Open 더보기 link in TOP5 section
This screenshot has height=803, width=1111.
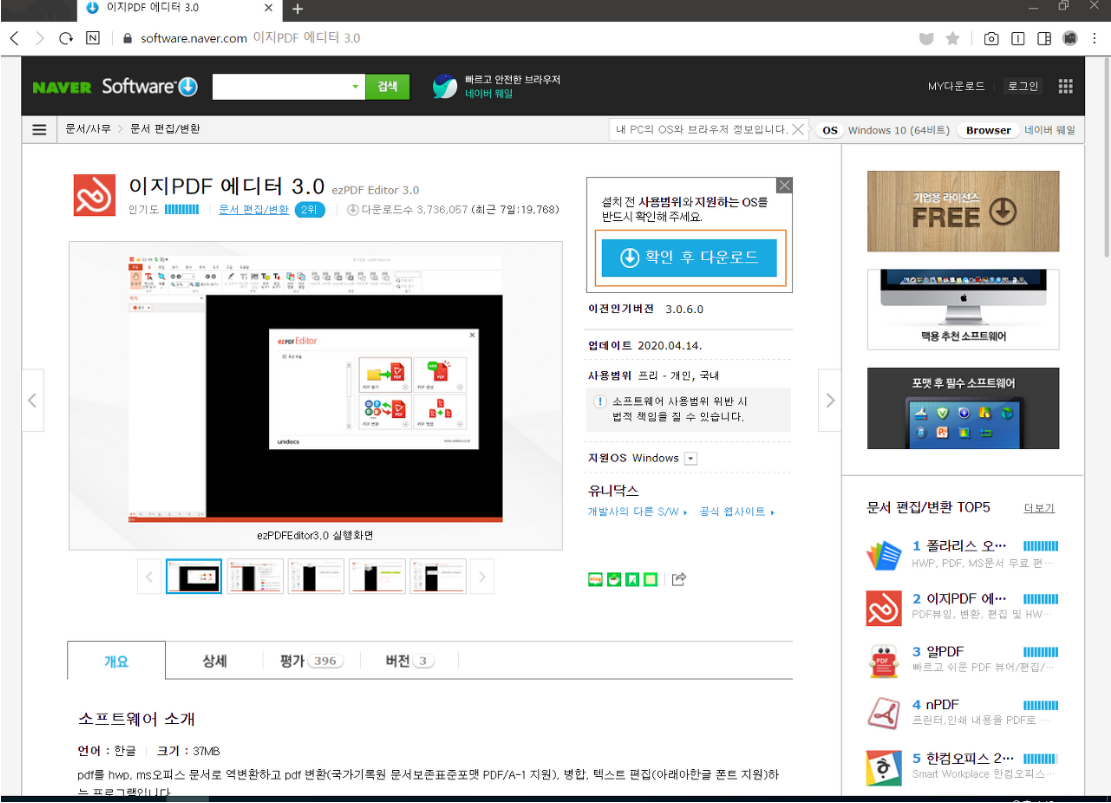click(1039, 508)
